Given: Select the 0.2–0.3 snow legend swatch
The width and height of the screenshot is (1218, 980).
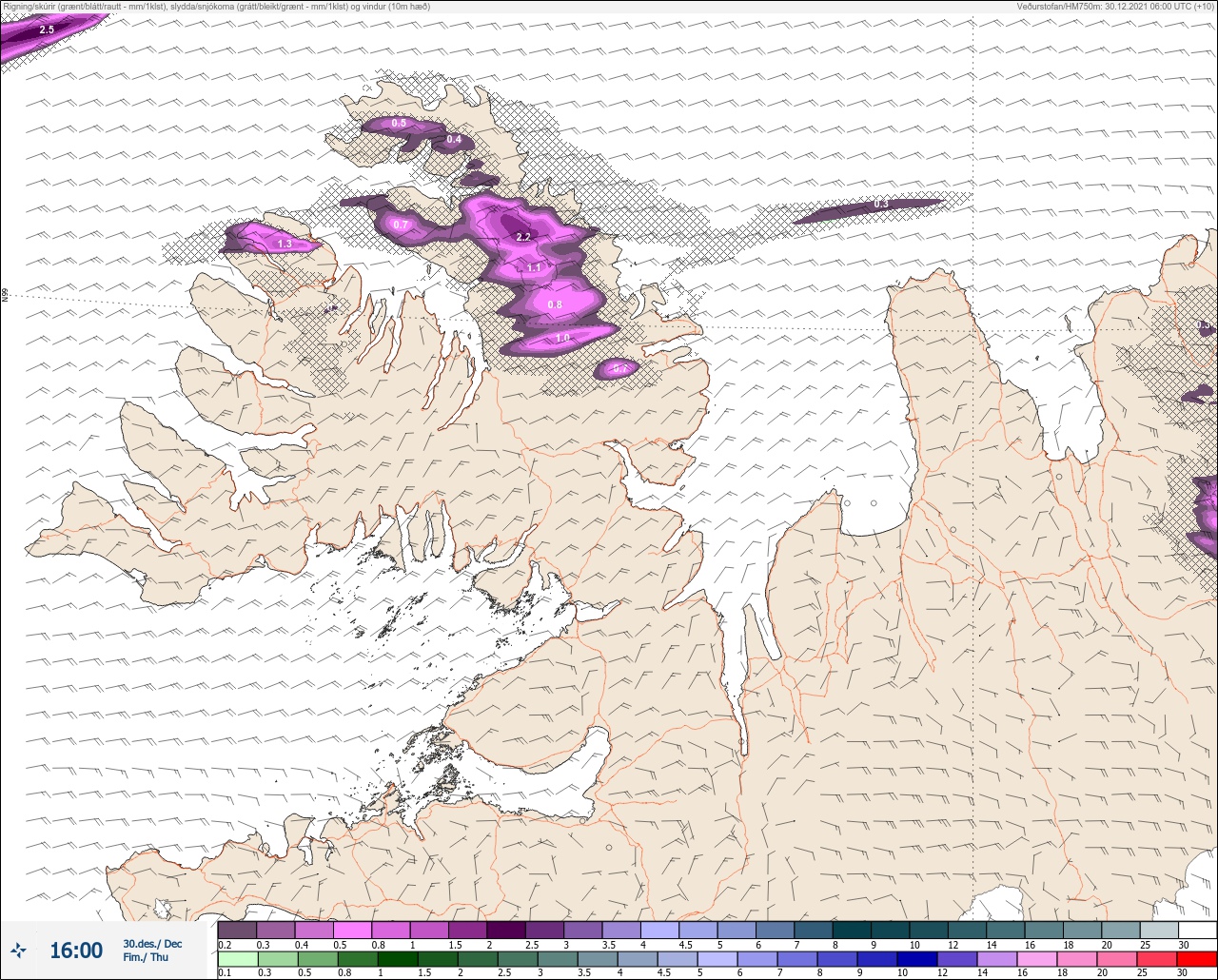Looking at the screenshot, I should click(x=237, y=930).
